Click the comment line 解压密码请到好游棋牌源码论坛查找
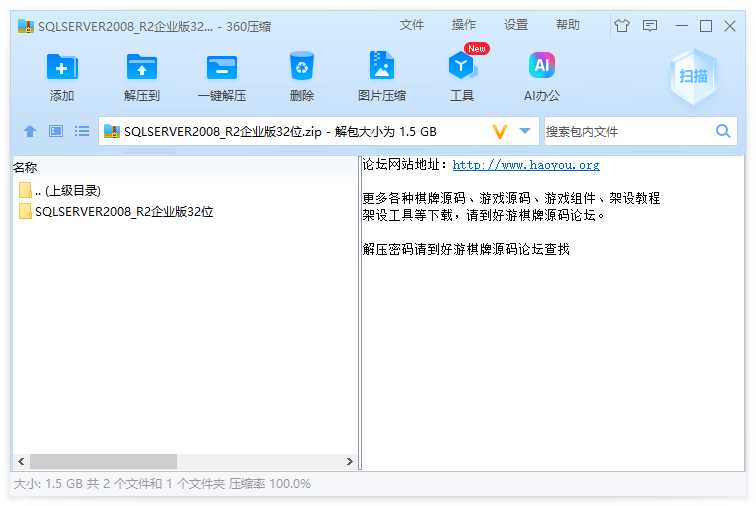 [466, 249]
